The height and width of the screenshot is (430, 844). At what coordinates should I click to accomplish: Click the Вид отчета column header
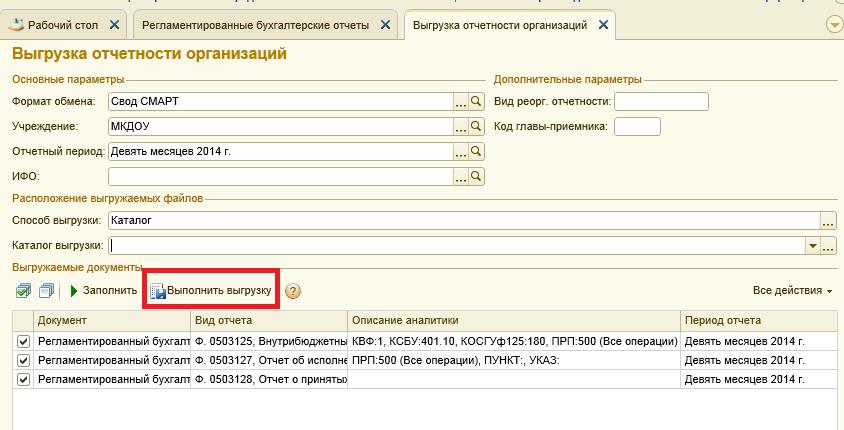click(x=269, y=321)
